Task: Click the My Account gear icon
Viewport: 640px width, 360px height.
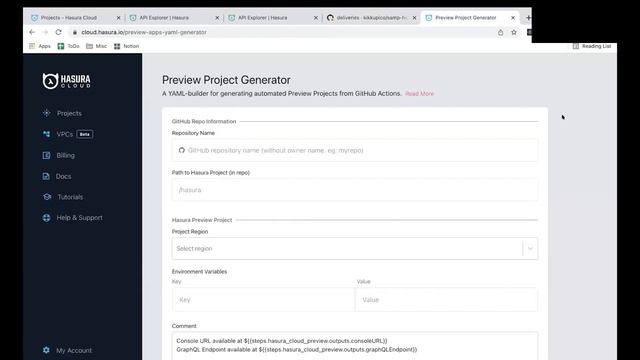Action: [x=46, y=350]
